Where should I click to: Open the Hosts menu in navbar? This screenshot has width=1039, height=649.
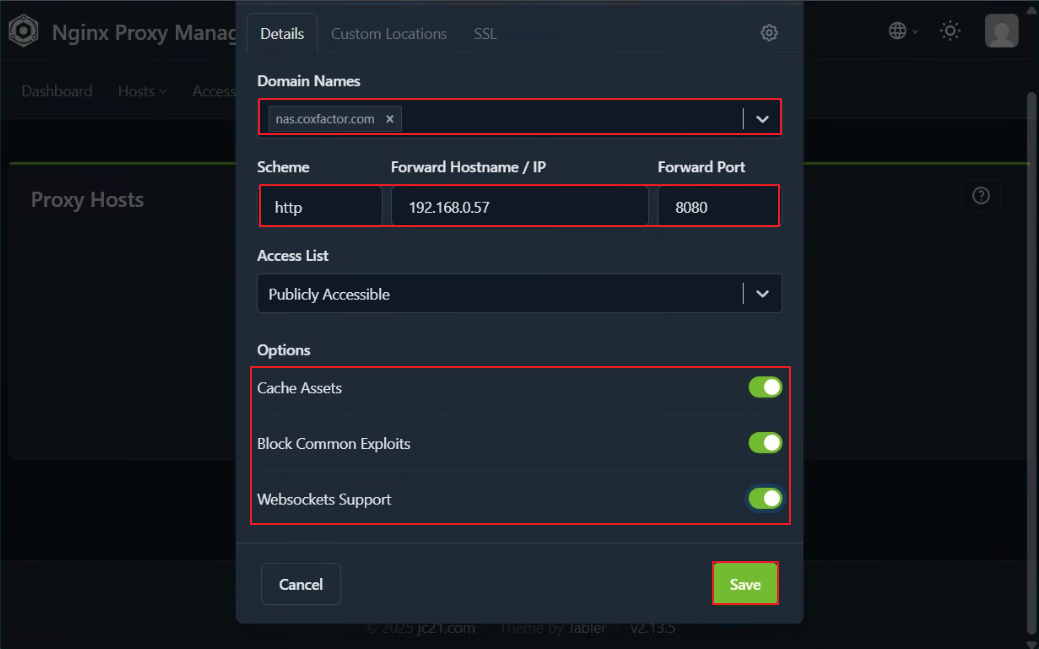[142, 91]
